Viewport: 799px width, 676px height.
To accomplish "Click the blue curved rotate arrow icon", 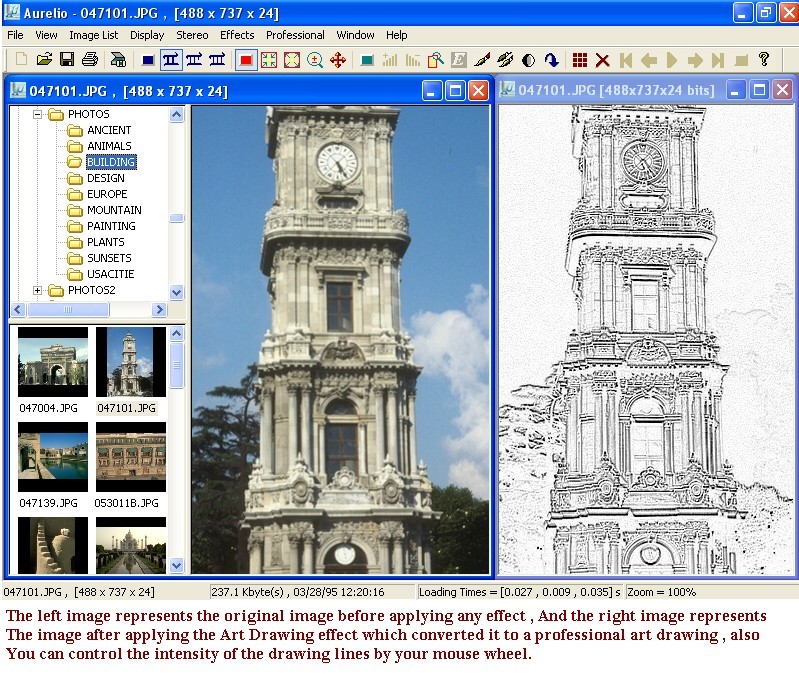I will click(551, 60).
